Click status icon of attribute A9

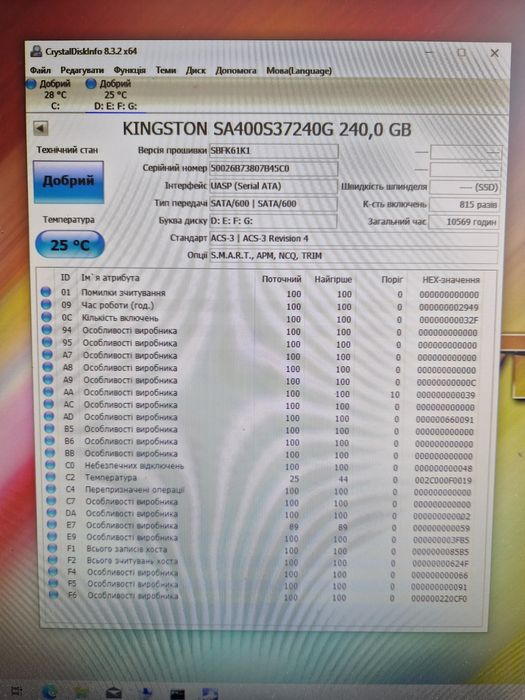(x=48, y=379)
